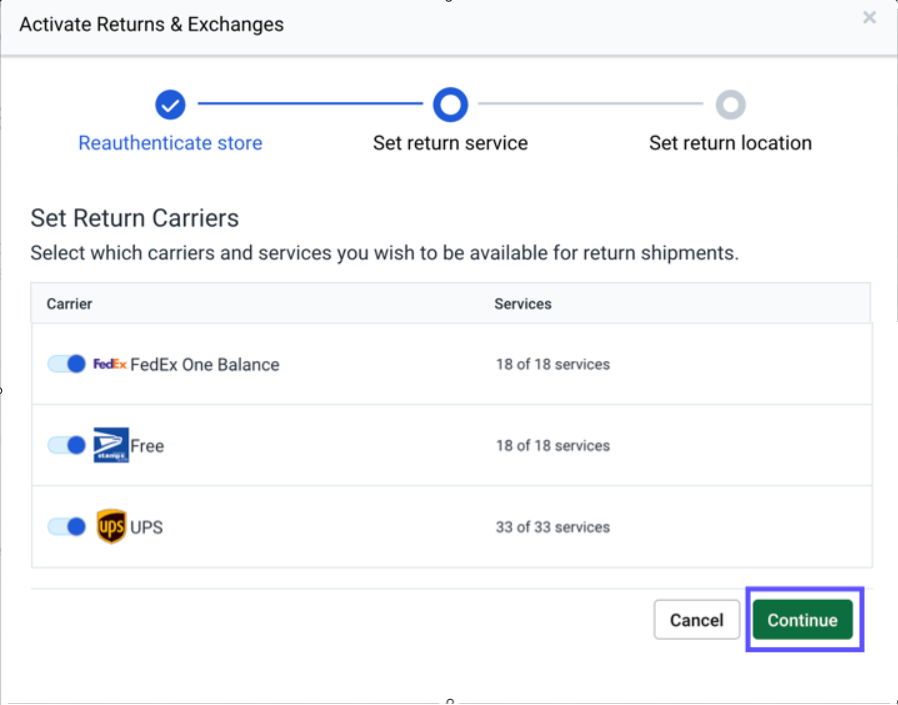Click the Set return service step label
The width and height of the screenshot is (898, 705).
450,143
